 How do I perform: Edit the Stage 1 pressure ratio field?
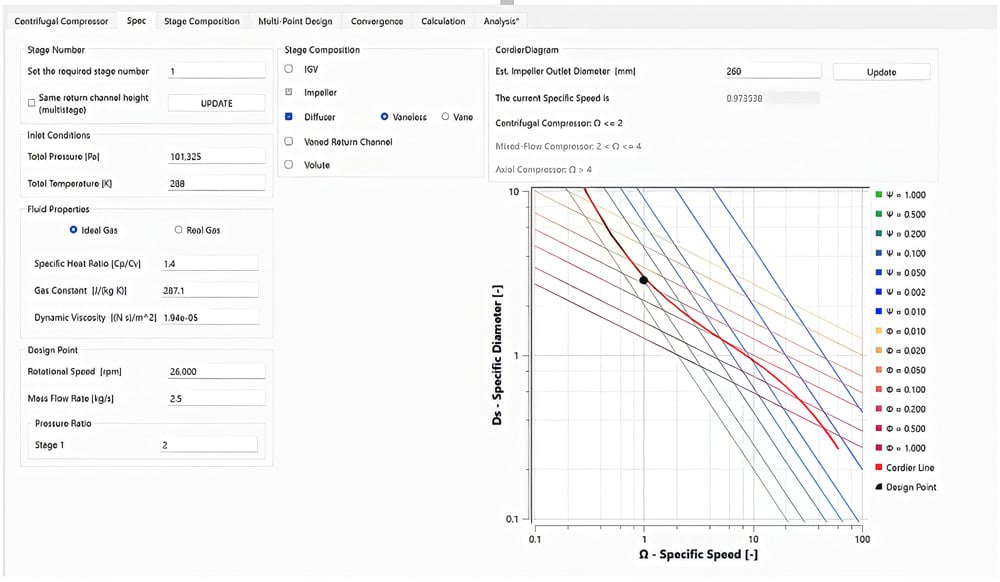pos(209,445)
